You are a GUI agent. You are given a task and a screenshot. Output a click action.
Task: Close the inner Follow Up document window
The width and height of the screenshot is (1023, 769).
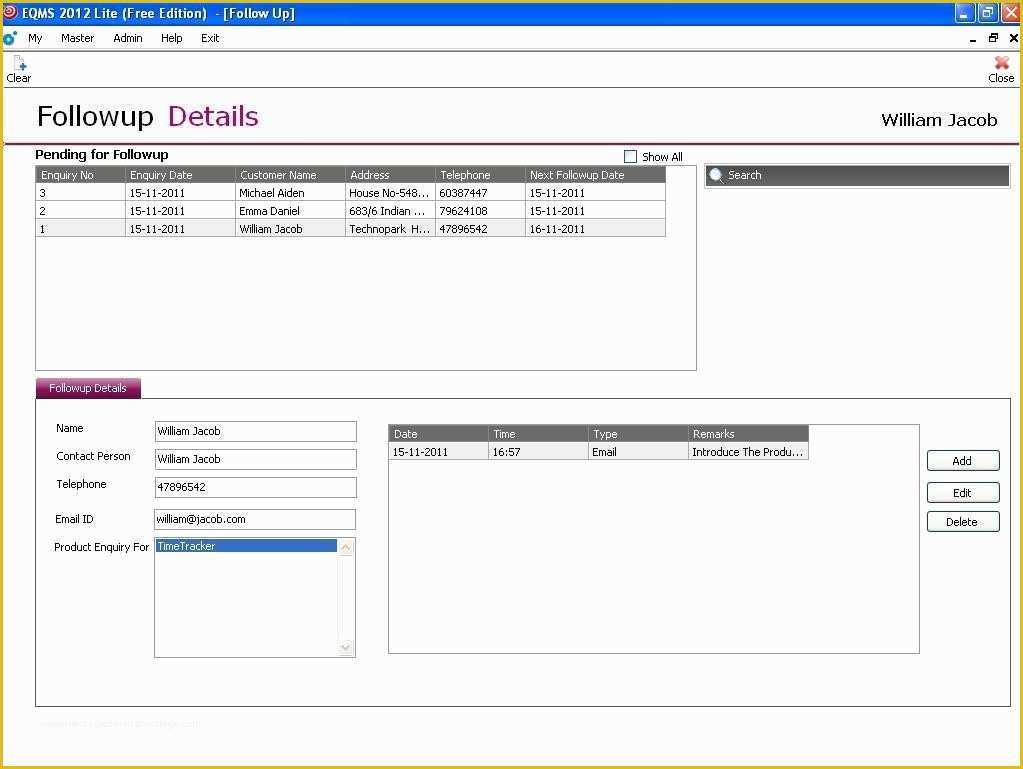click(x=1013, y=38)
